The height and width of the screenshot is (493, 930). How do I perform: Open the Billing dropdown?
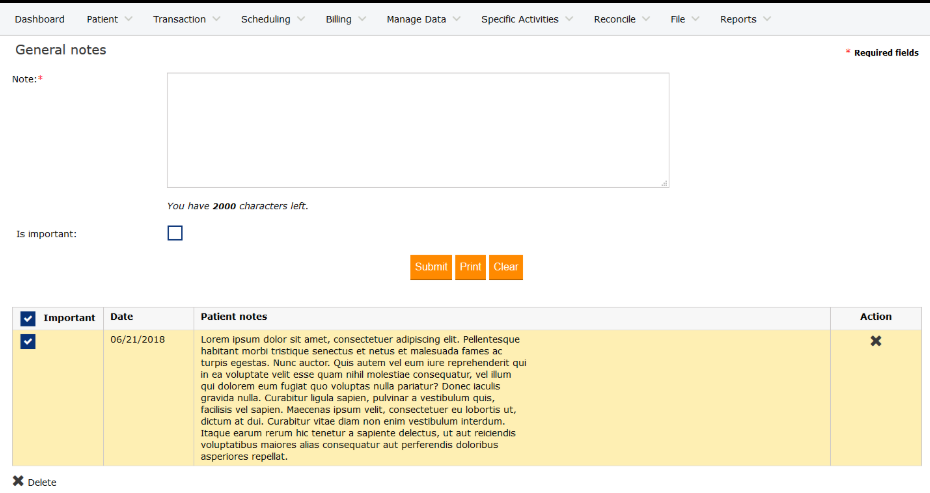pos(346,19)
